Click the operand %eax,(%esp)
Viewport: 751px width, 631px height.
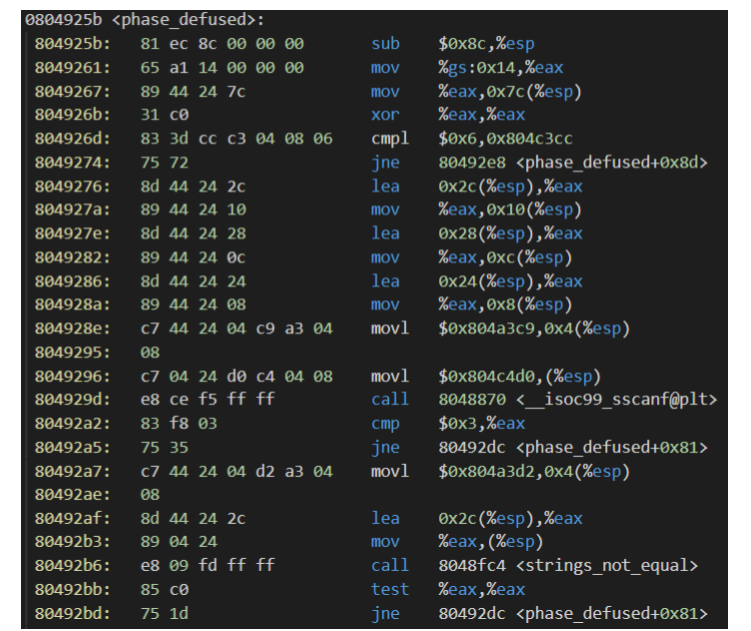491,541
